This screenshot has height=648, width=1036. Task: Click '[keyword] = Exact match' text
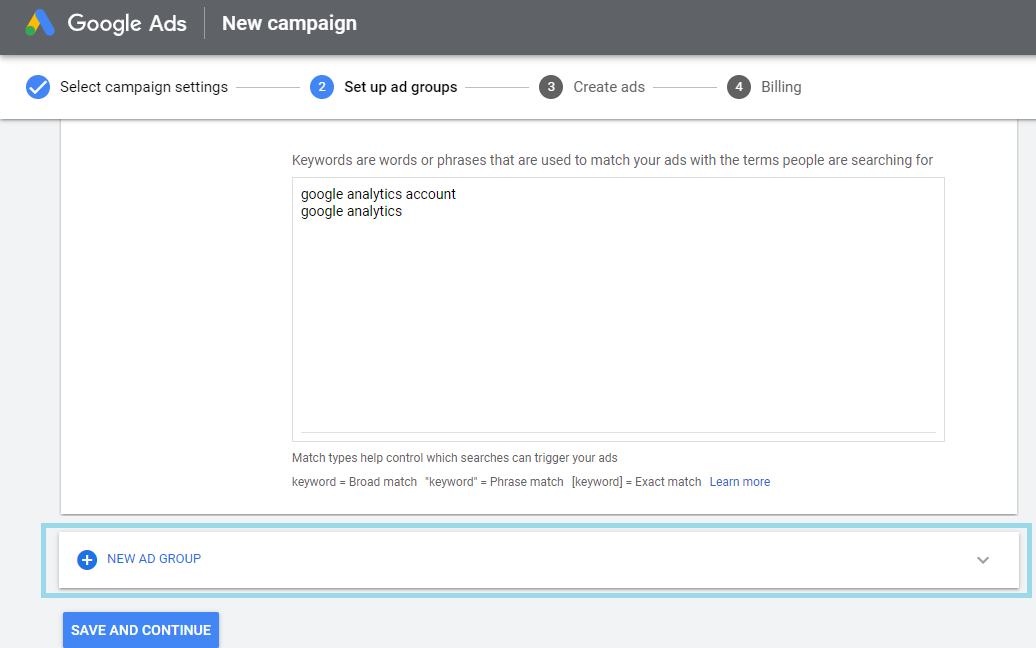(x=636, y=482)
